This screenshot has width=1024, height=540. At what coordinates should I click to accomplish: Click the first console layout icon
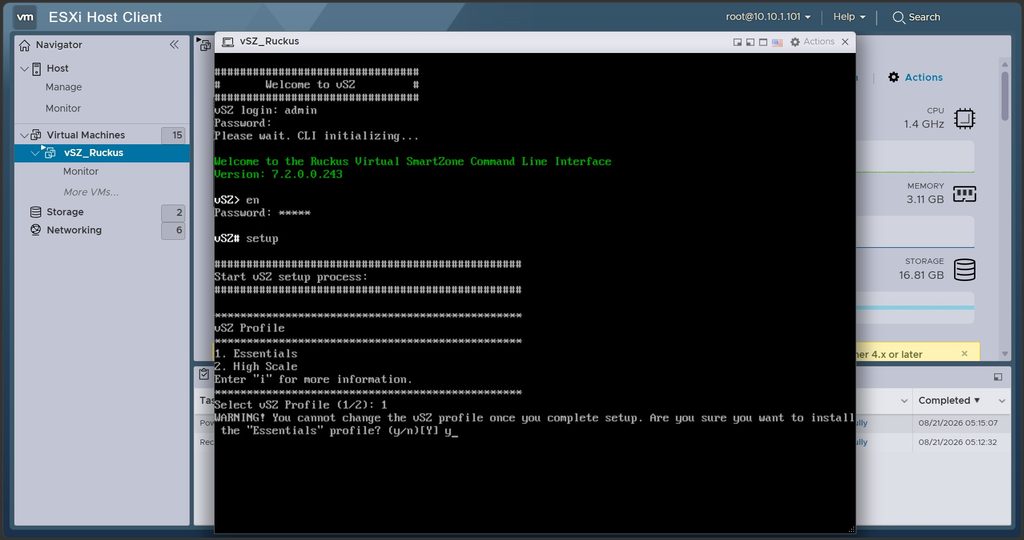(737, 42)
